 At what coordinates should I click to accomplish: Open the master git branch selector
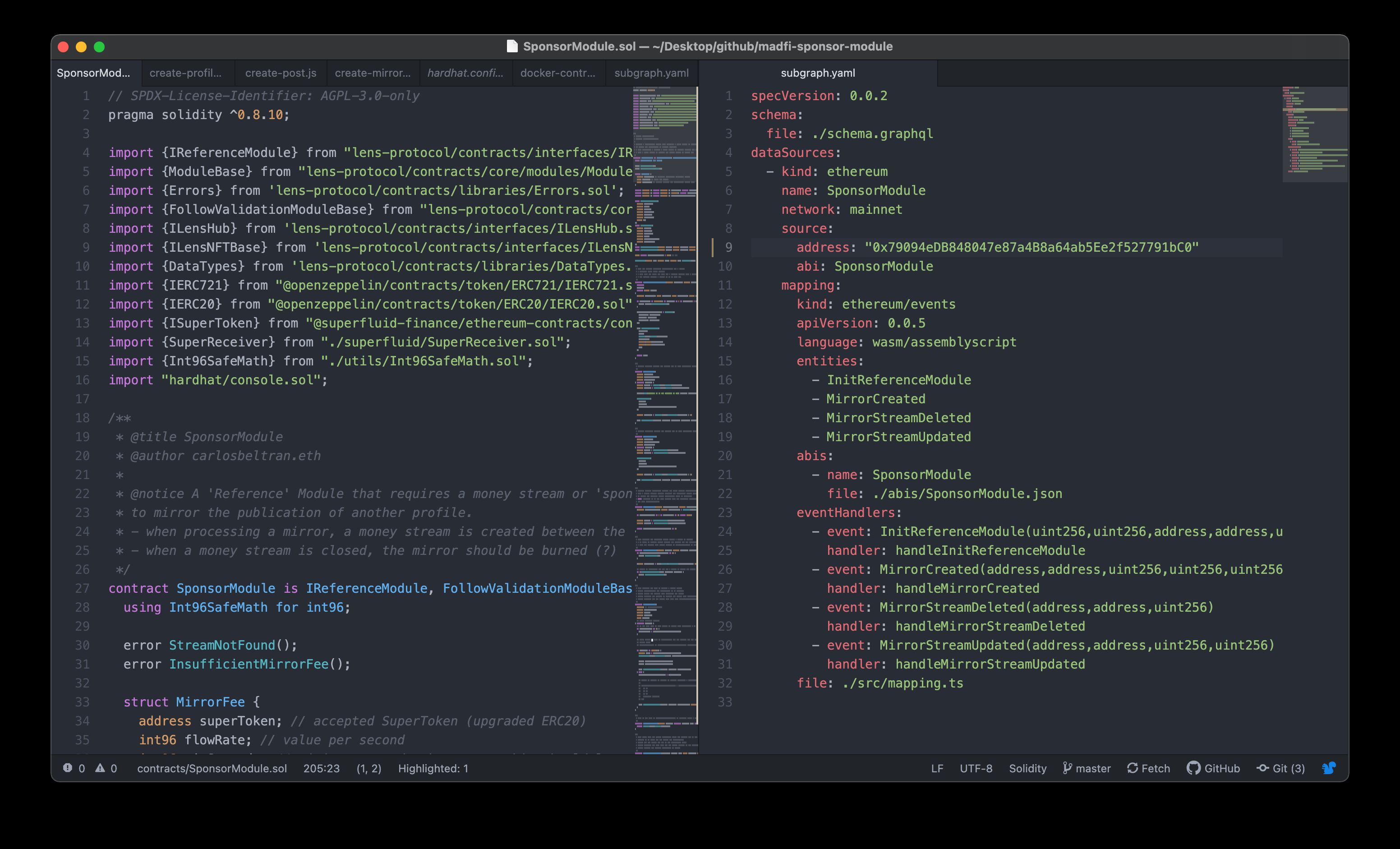(1087, 768)
